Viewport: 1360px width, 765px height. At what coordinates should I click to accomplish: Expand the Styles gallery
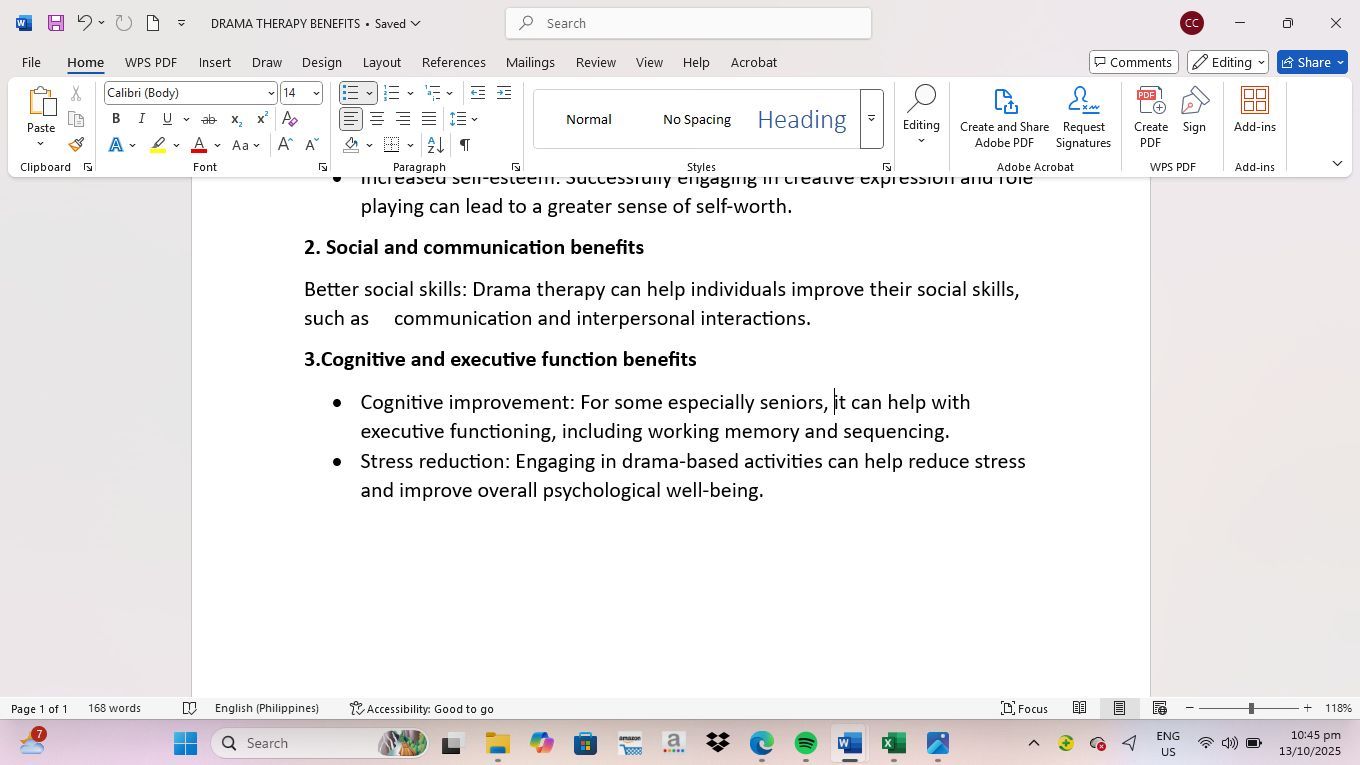tap(871, 119)
